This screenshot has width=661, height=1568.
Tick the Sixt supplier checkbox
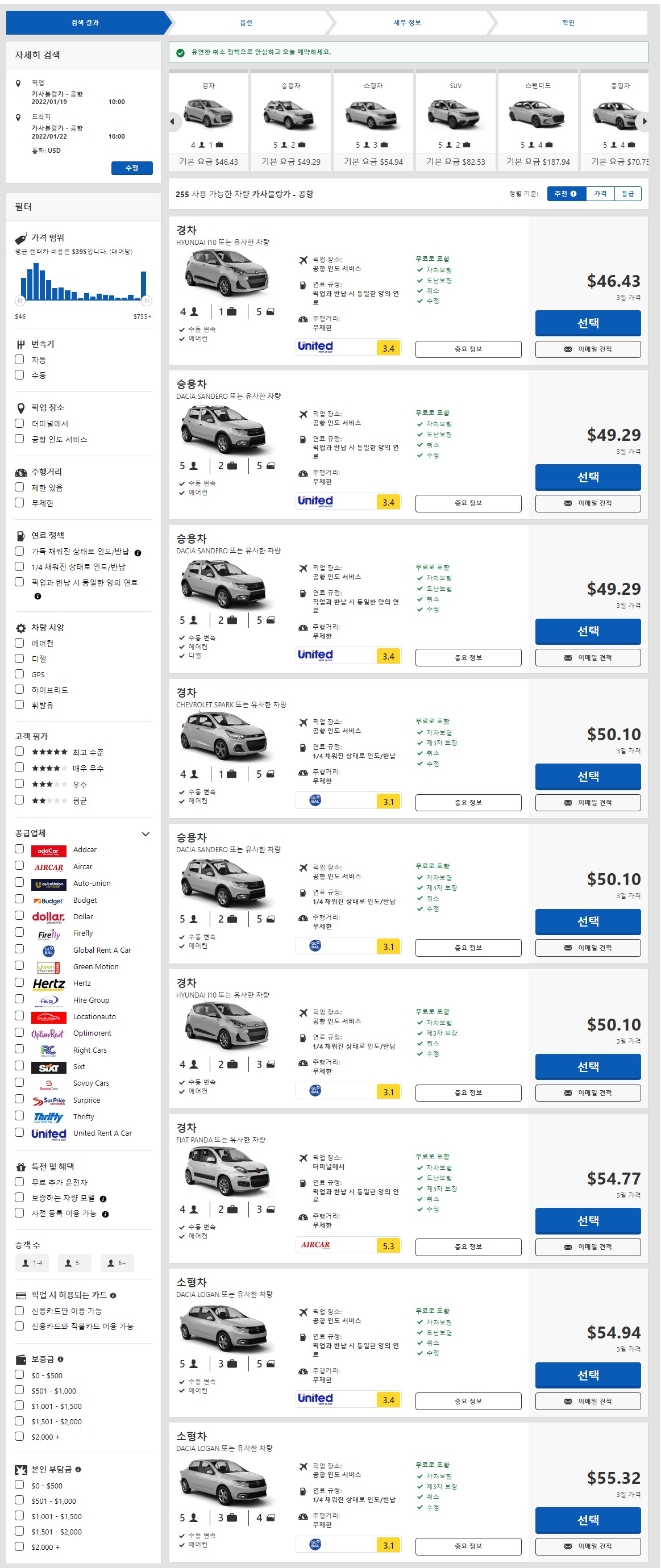click(19, 1066)
